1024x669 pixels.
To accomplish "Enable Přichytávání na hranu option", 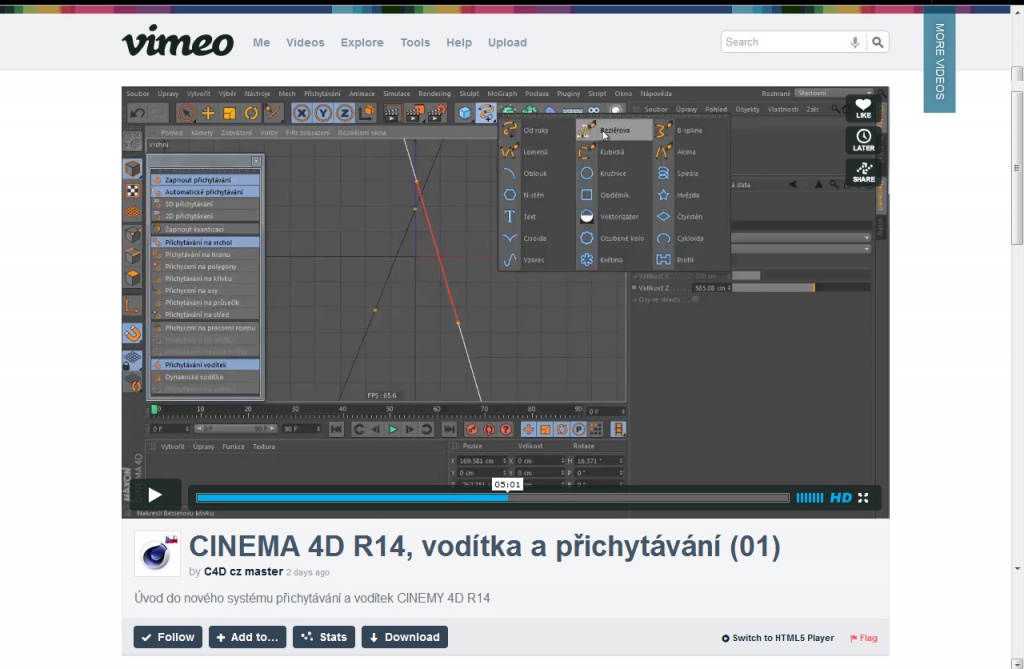I will click(x=205, y=254).
